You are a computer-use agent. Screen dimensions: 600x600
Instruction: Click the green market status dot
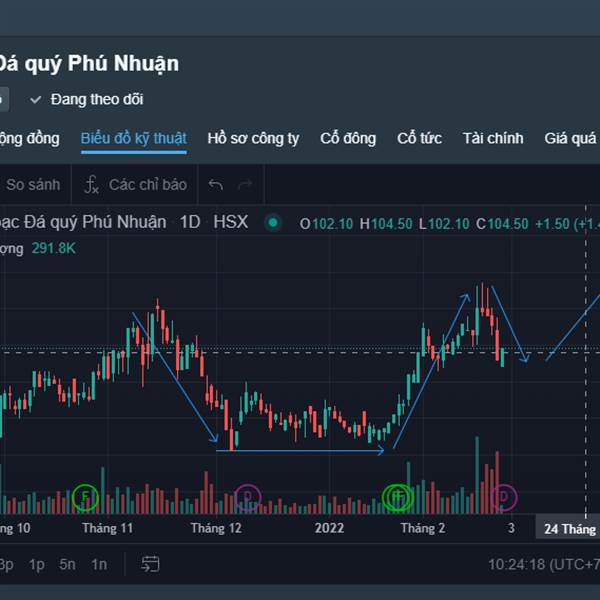click(273, 223)
